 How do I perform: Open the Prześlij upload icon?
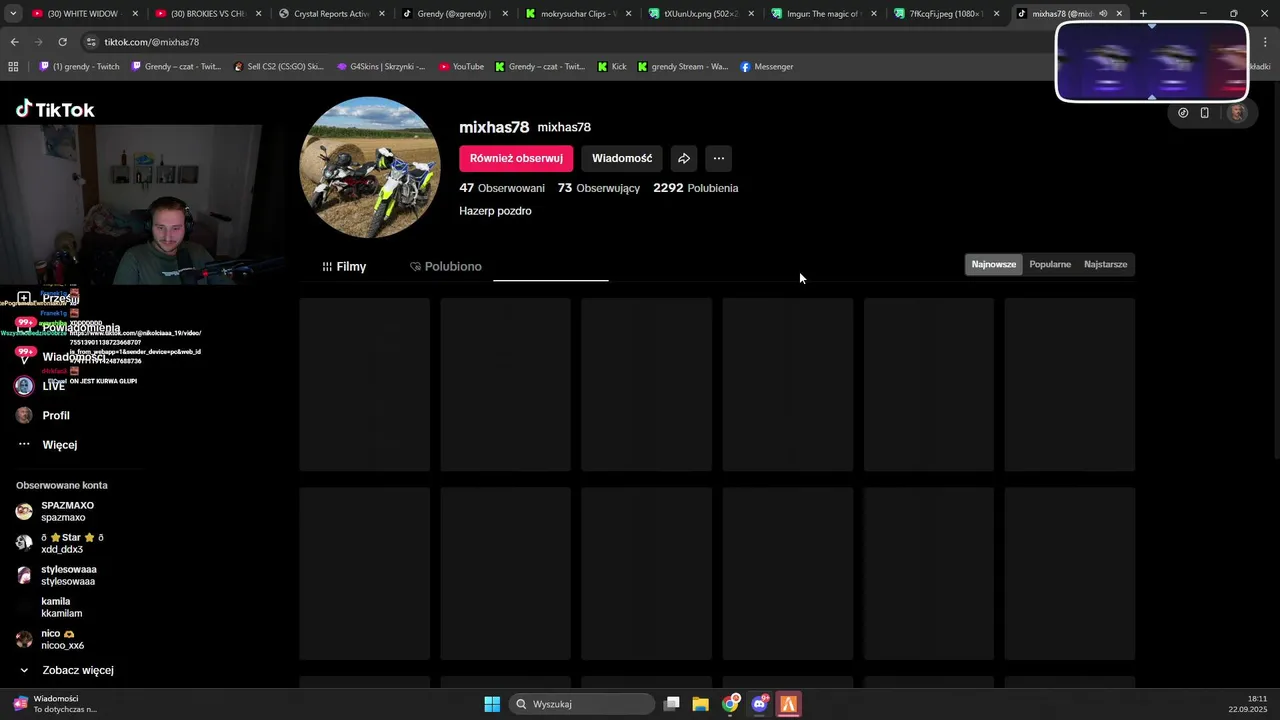24,298
